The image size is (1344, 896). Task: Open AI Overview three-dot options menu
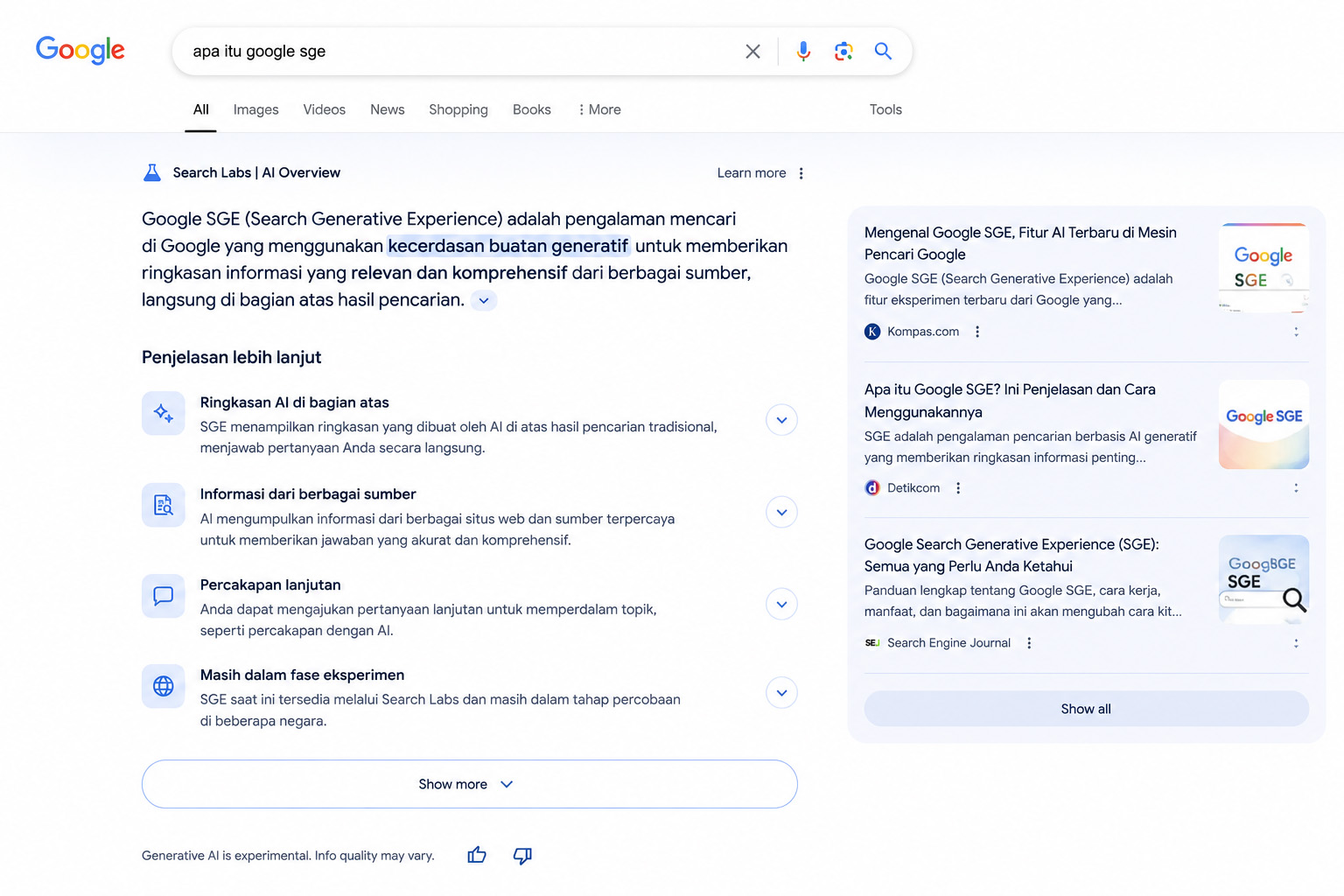point(801,173)
